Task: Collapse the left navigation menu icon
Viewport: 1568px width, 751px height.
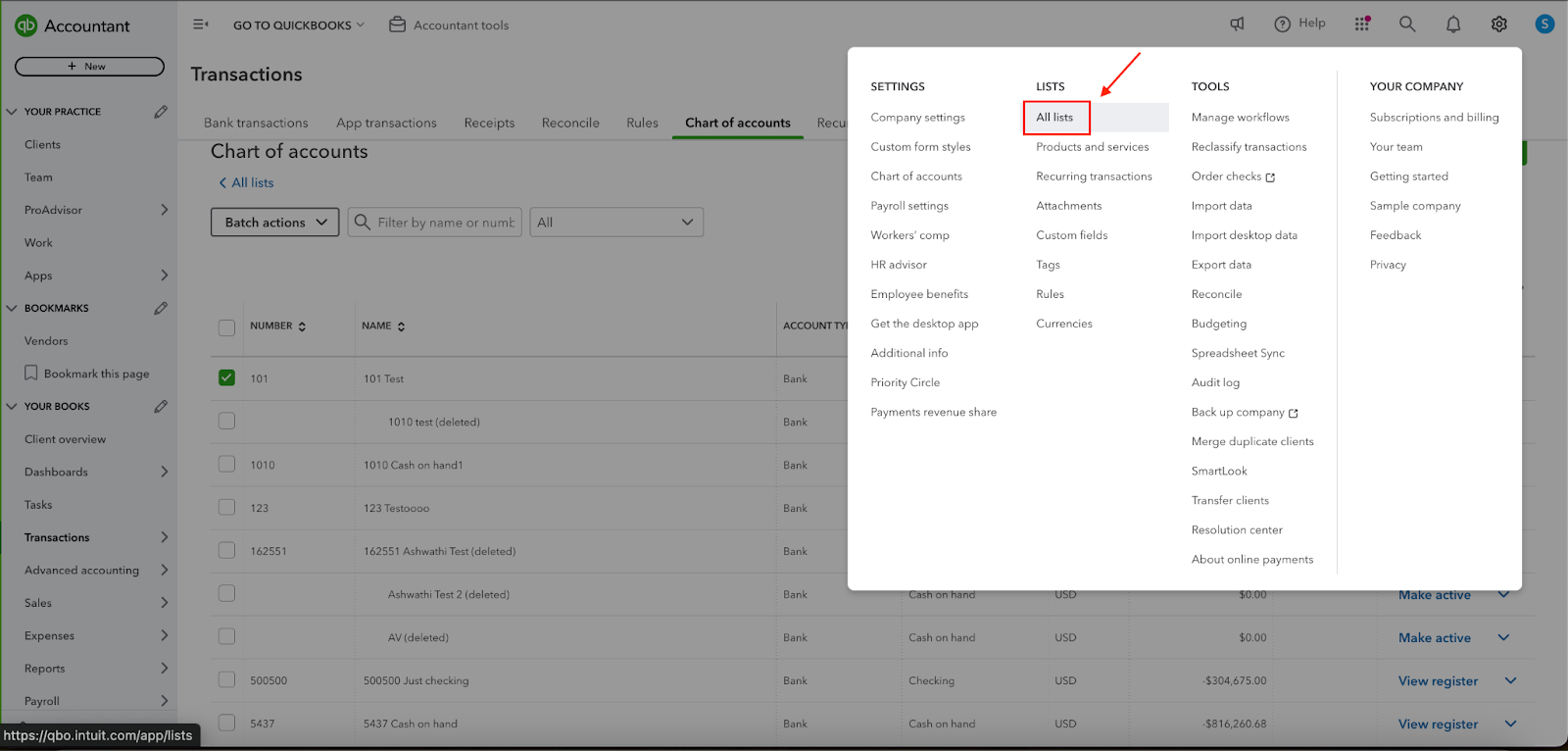Action: (x=201, y=25)
